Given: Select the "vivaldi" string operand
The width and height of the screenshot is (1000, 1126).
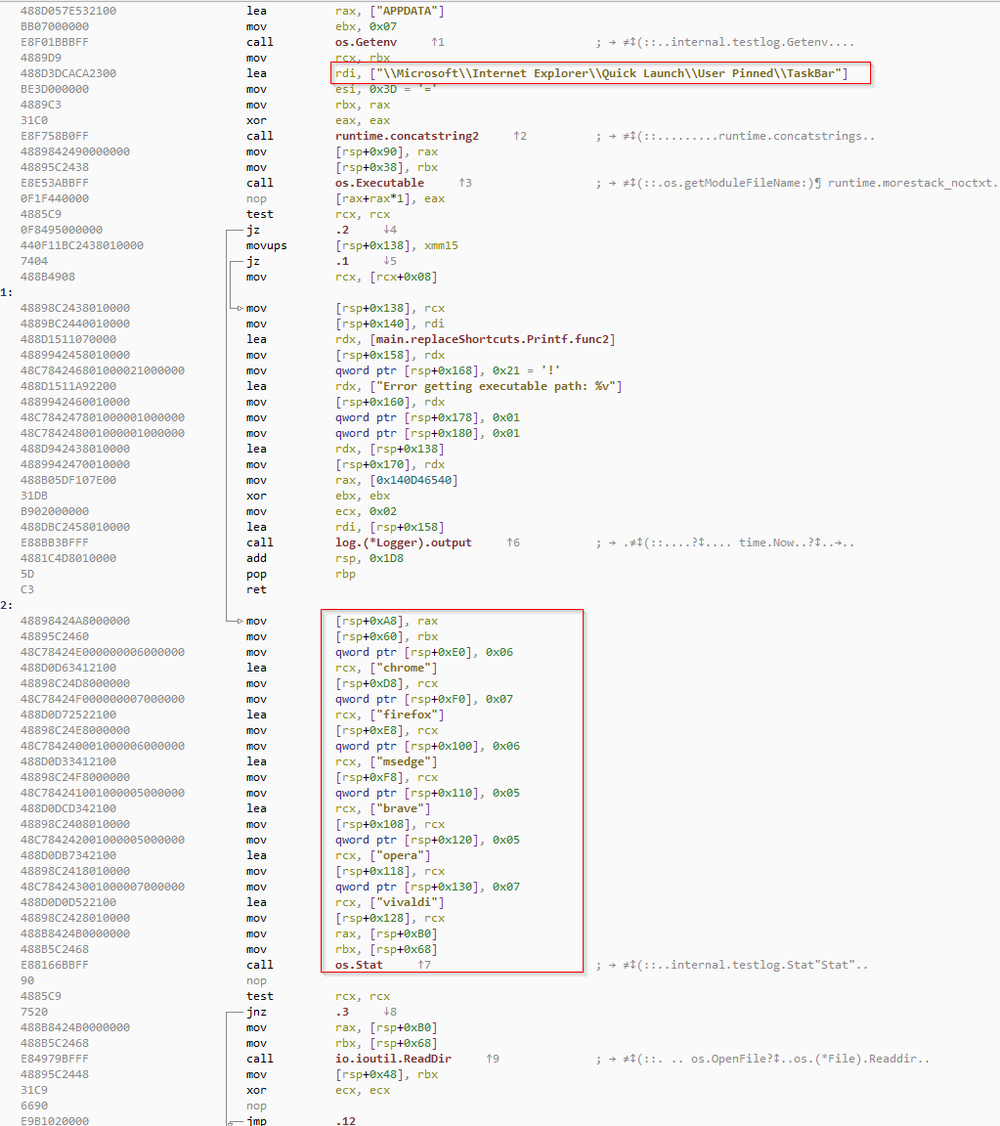Looking at the screenshot, I should pos(406,903).
